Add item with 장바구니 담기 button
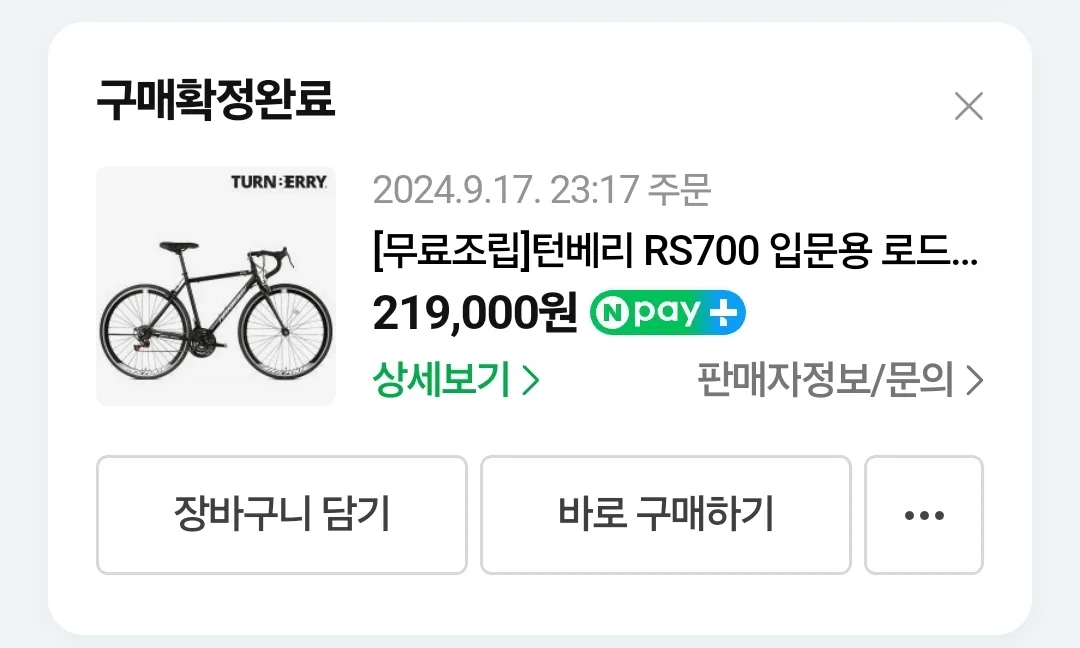This screenshot has height=648, width=1080. [282, 514]
